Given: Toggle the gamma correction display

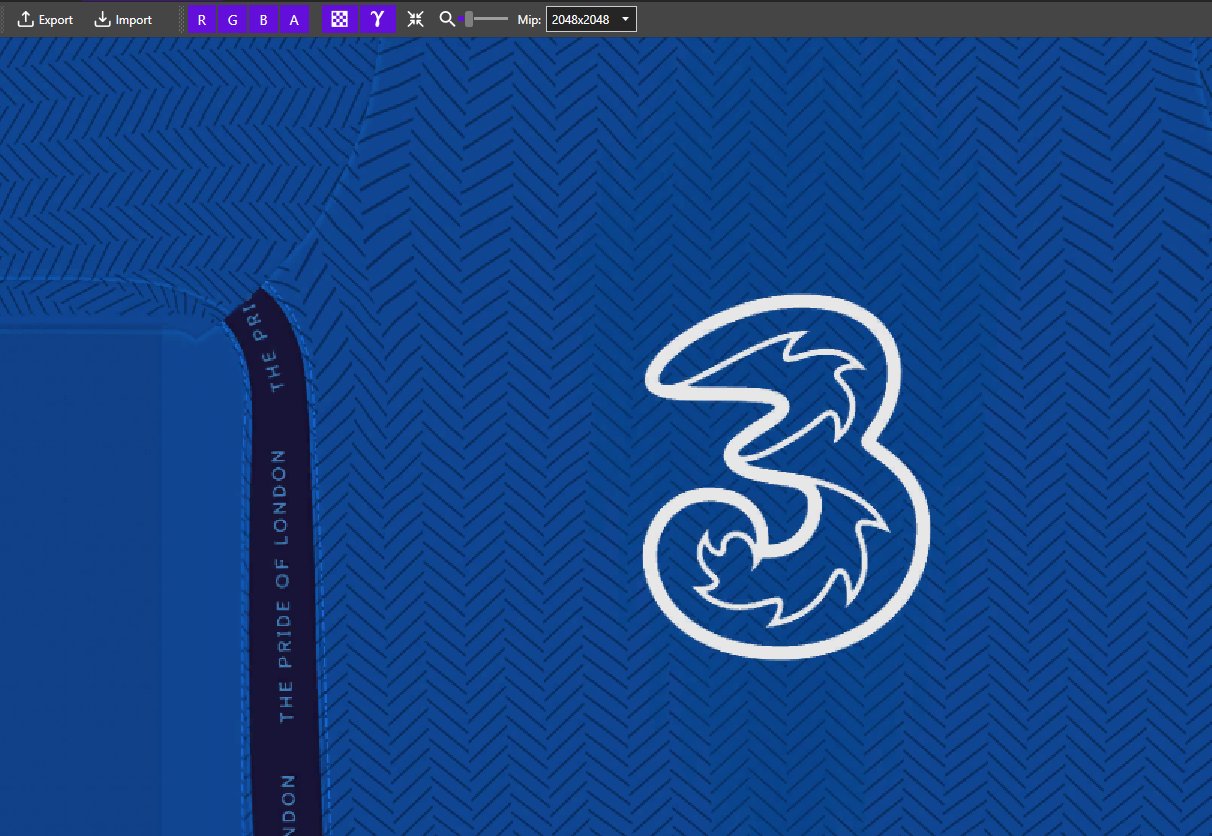Looking at the screenshot, I should 377,19.
